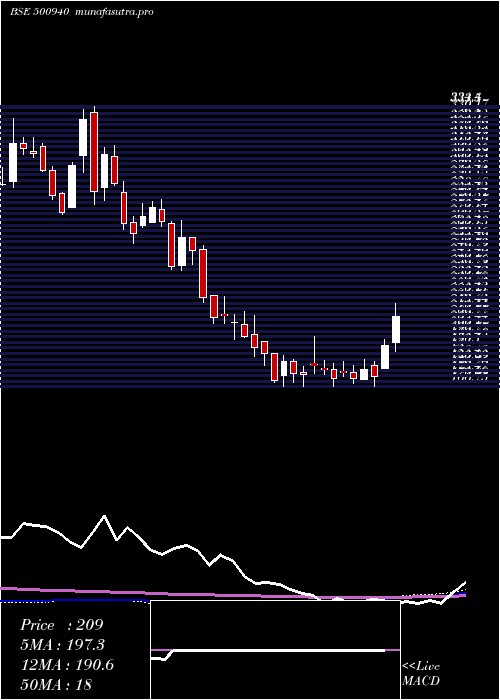The width and height of the screenshot is (500, 700).
Task: Click the 'BSE 500940' ticker label
Action: click(39, 12)
